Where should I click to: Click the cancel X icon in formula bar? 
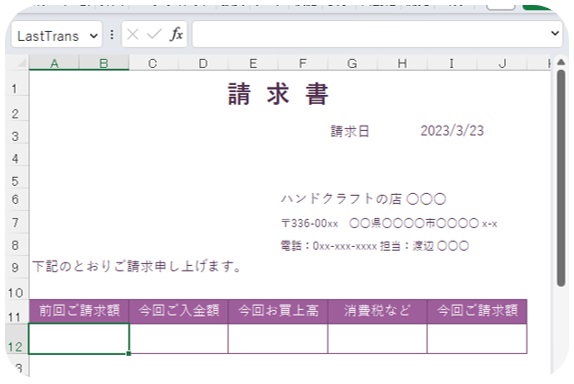click(133, 34)
